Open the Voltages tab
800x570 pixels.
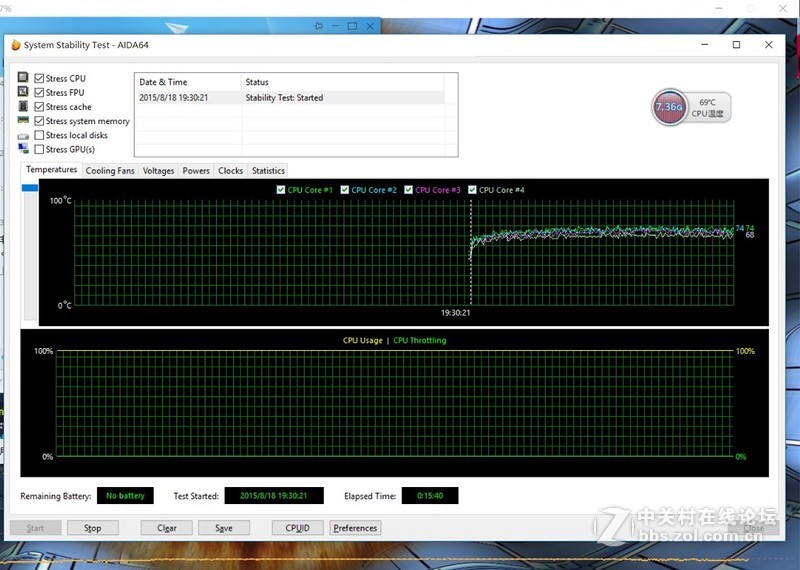[158, 170]
